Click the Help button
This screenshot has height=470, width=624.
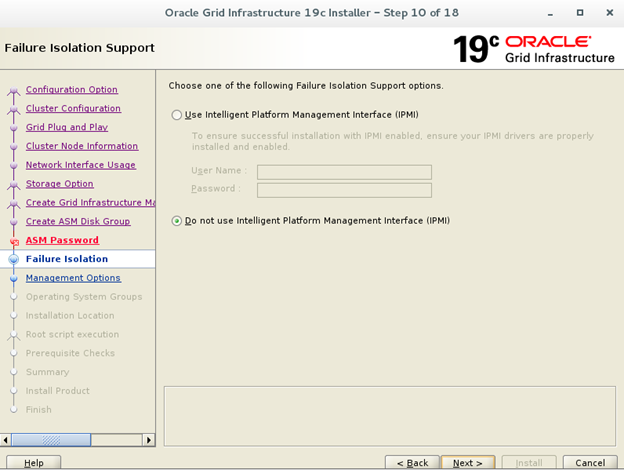click(34, 463)
